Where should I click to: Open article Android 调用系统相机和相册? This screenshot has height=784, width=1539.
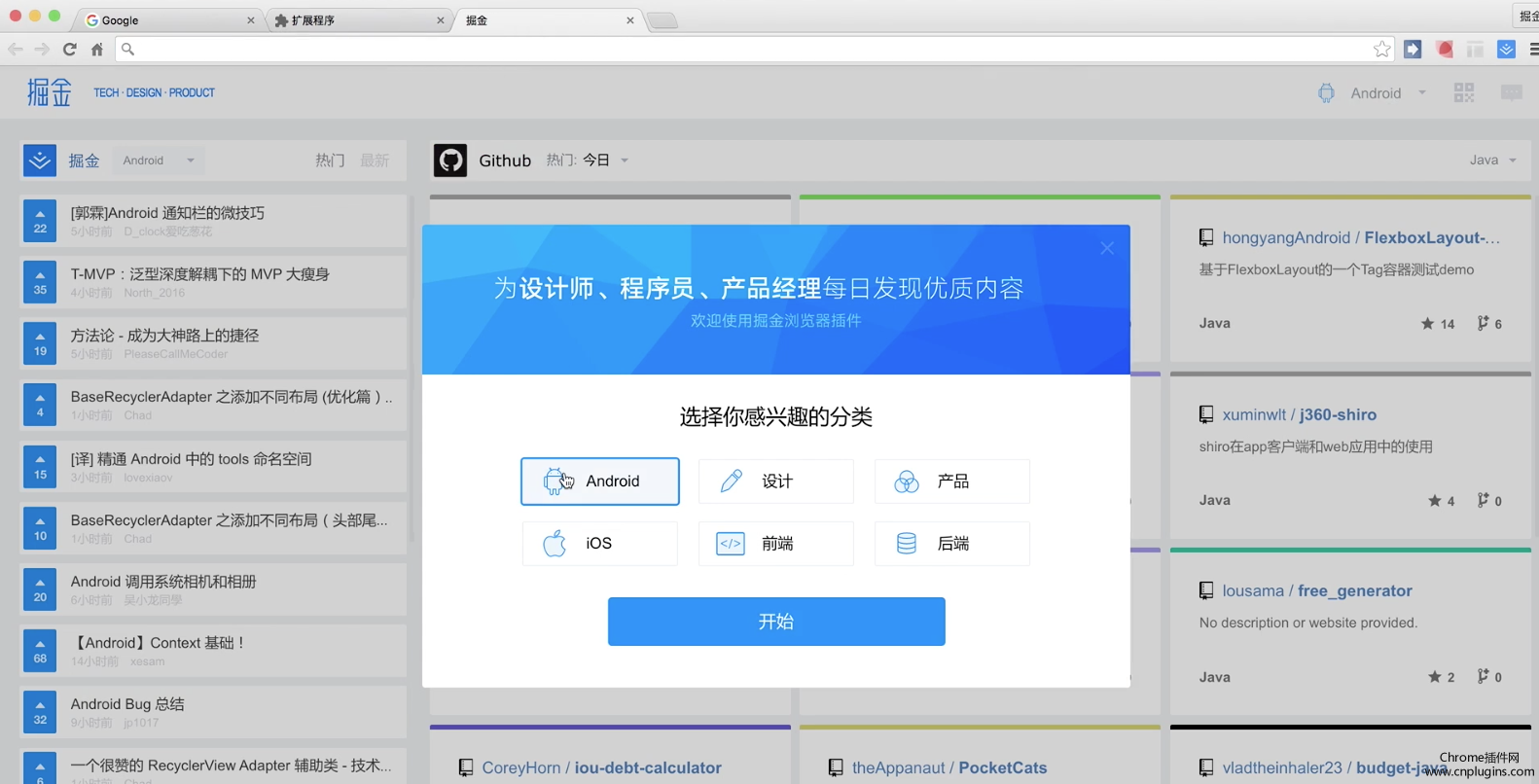(163, 582)
